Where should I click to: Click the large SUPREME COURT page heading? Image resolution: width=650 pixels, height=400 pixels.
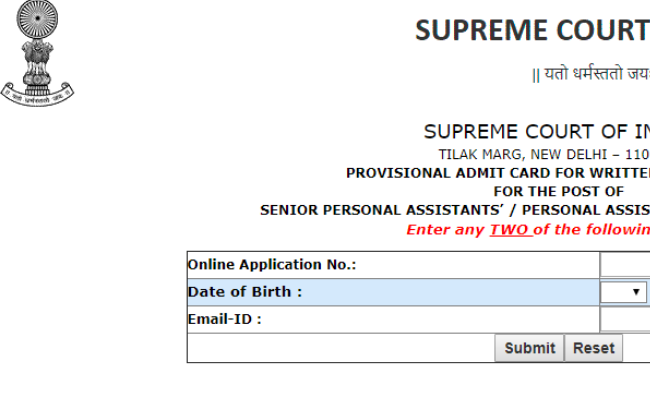point(532,31)
